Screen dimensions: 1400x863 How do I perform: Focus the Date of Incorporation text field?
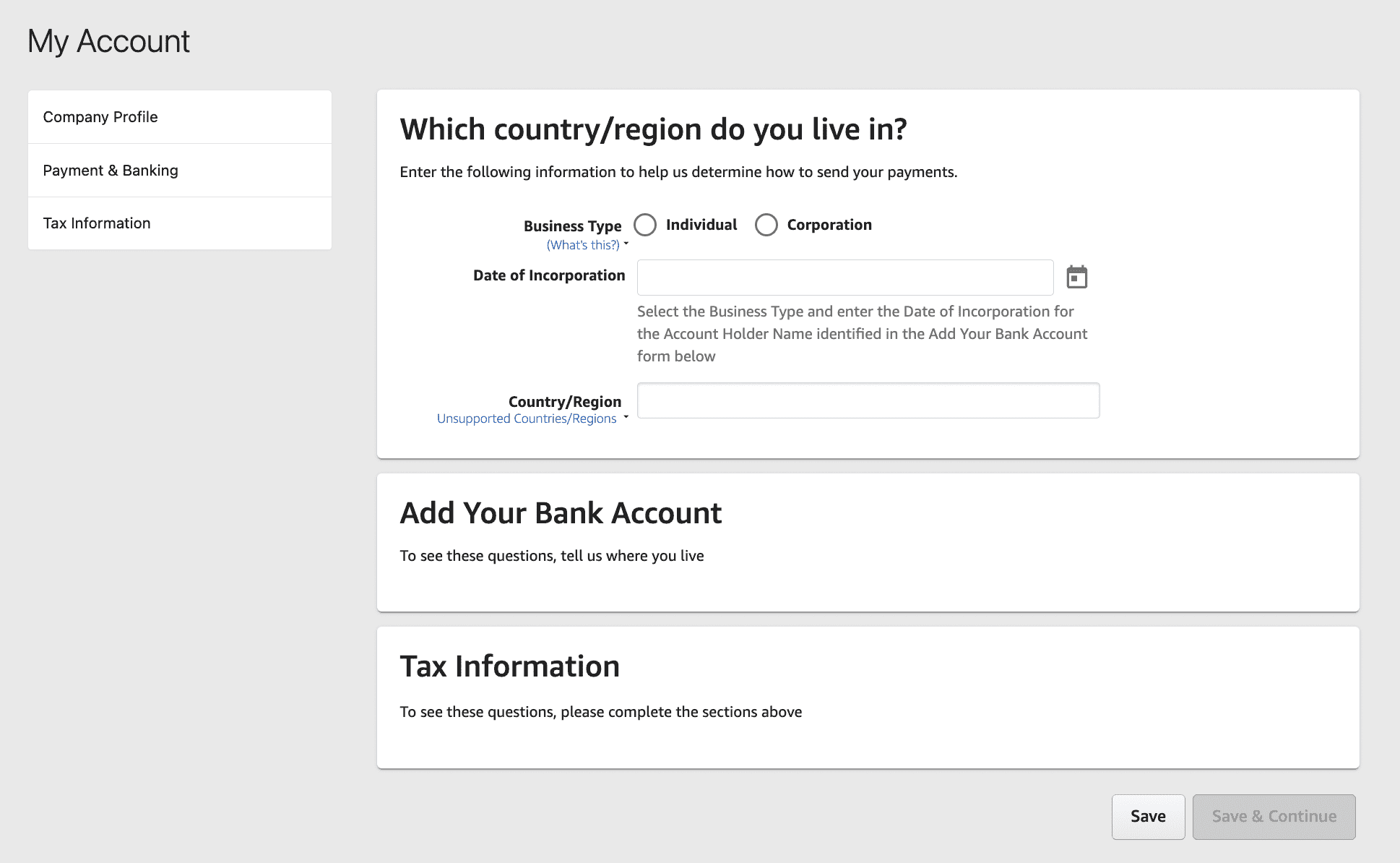844,278
